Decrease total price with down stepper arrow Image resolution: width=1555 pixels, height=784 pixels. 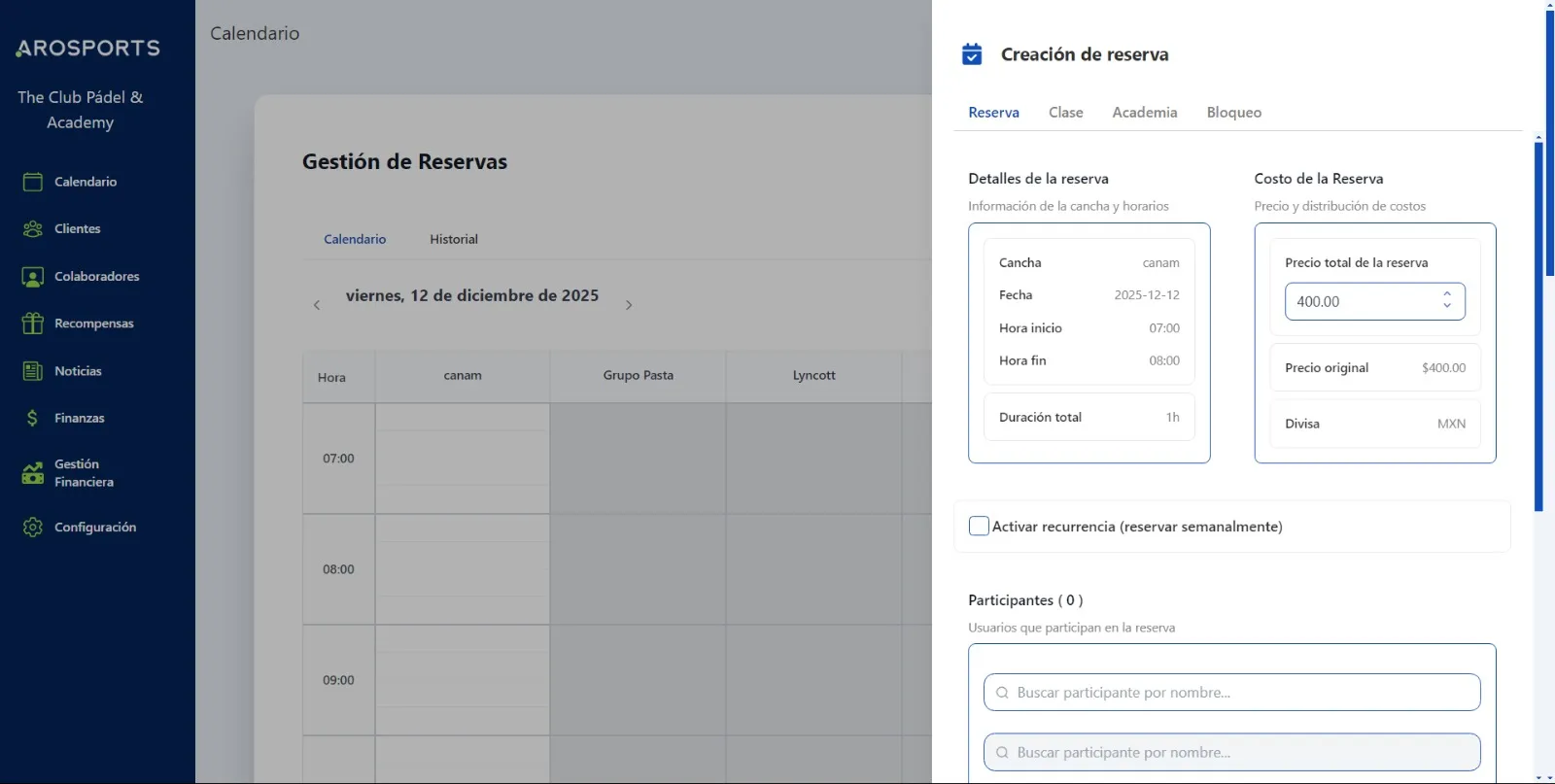(1447, 306)
